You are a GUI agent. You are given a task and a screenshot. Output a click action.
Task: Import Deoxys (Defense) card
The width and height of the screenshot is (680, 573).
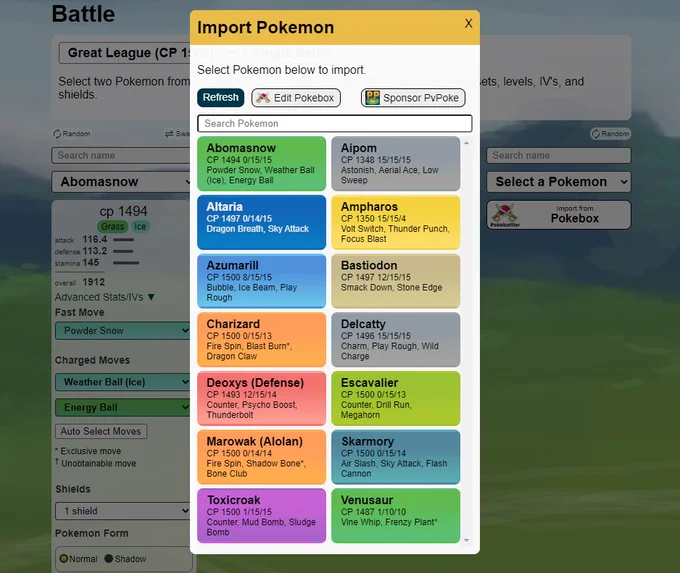tap(262, 398)
